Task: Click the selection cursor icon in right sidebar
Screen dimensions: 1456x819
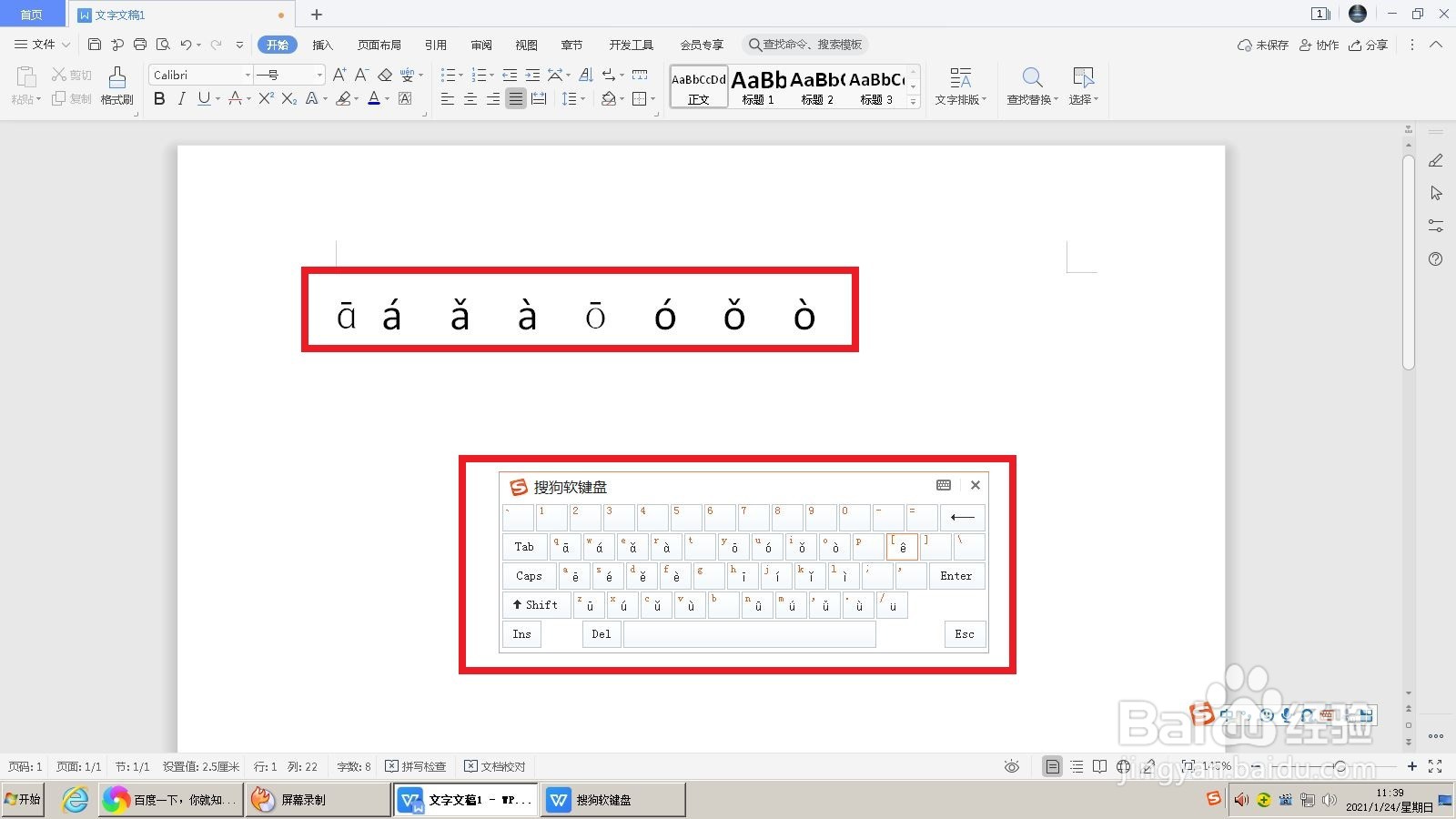Action: 1436,193
